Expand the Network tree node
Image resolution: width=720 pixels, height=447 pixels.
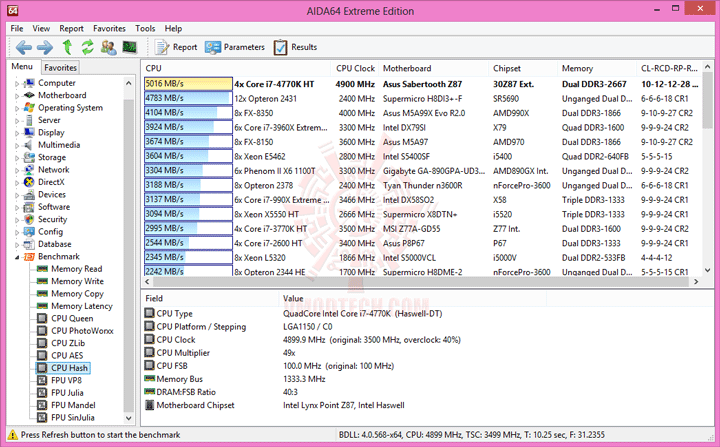click(17, 170)
